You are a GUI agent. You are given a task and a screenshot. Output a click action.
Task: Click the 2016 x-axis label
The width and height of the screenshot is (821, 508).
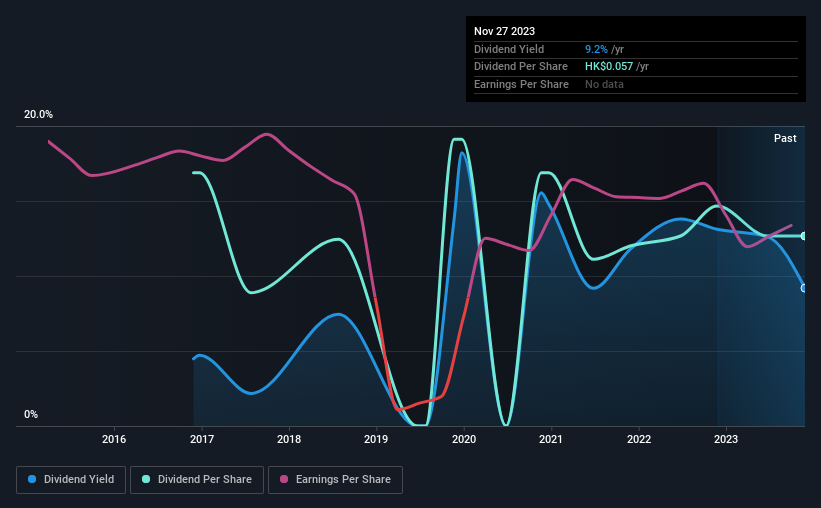[x=114, y=439]
